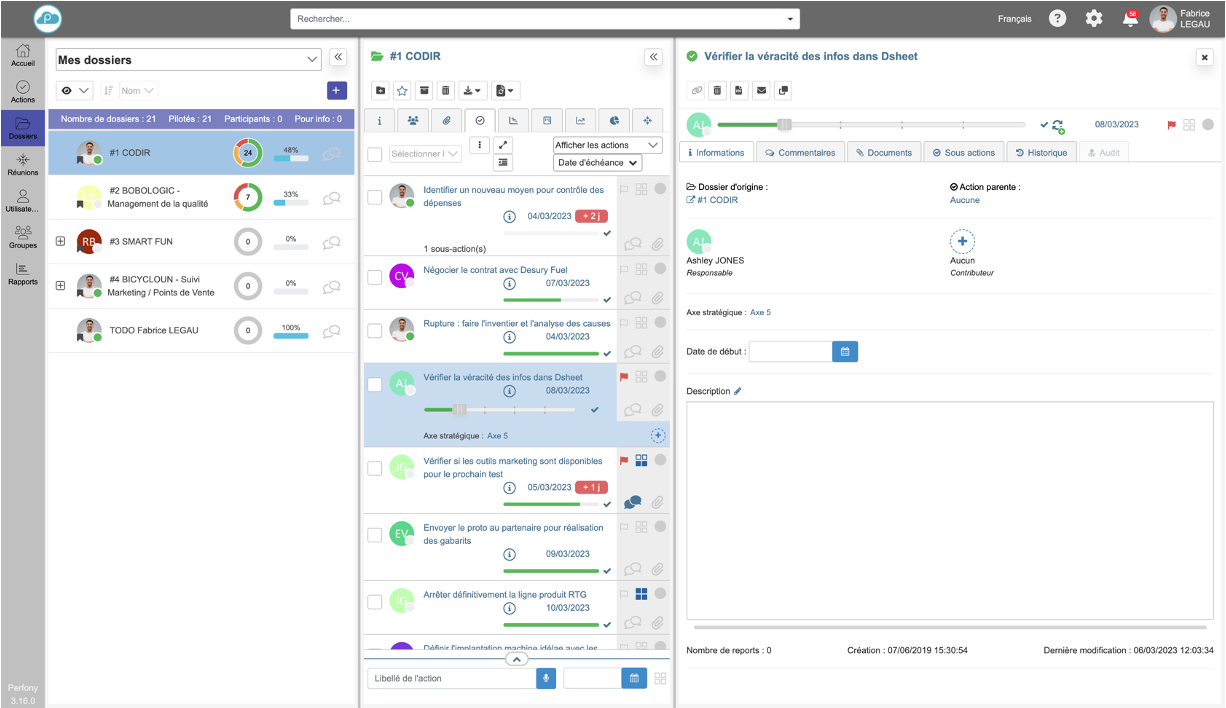Expand the #3 SMART FUN folder tree
This screenshot has height=708, width=1226.
coord(60,241)
